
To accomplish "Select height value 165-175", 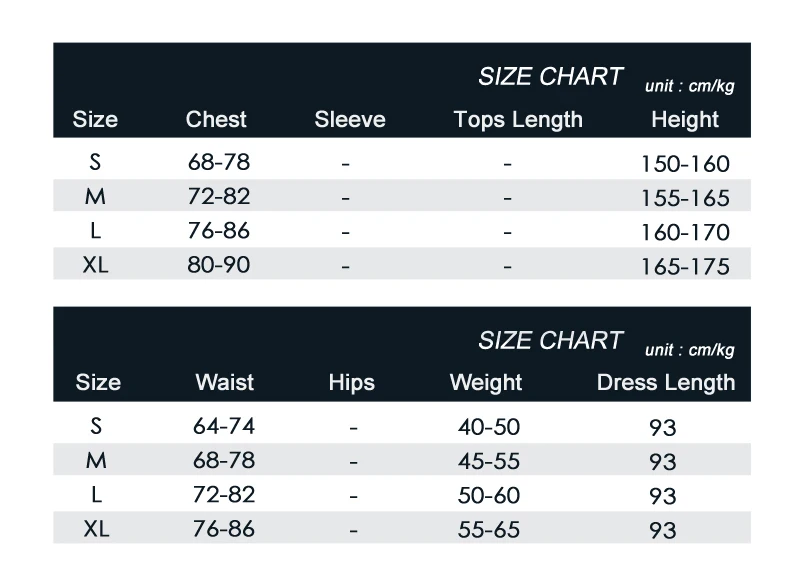I will click(x=685, y=267).
